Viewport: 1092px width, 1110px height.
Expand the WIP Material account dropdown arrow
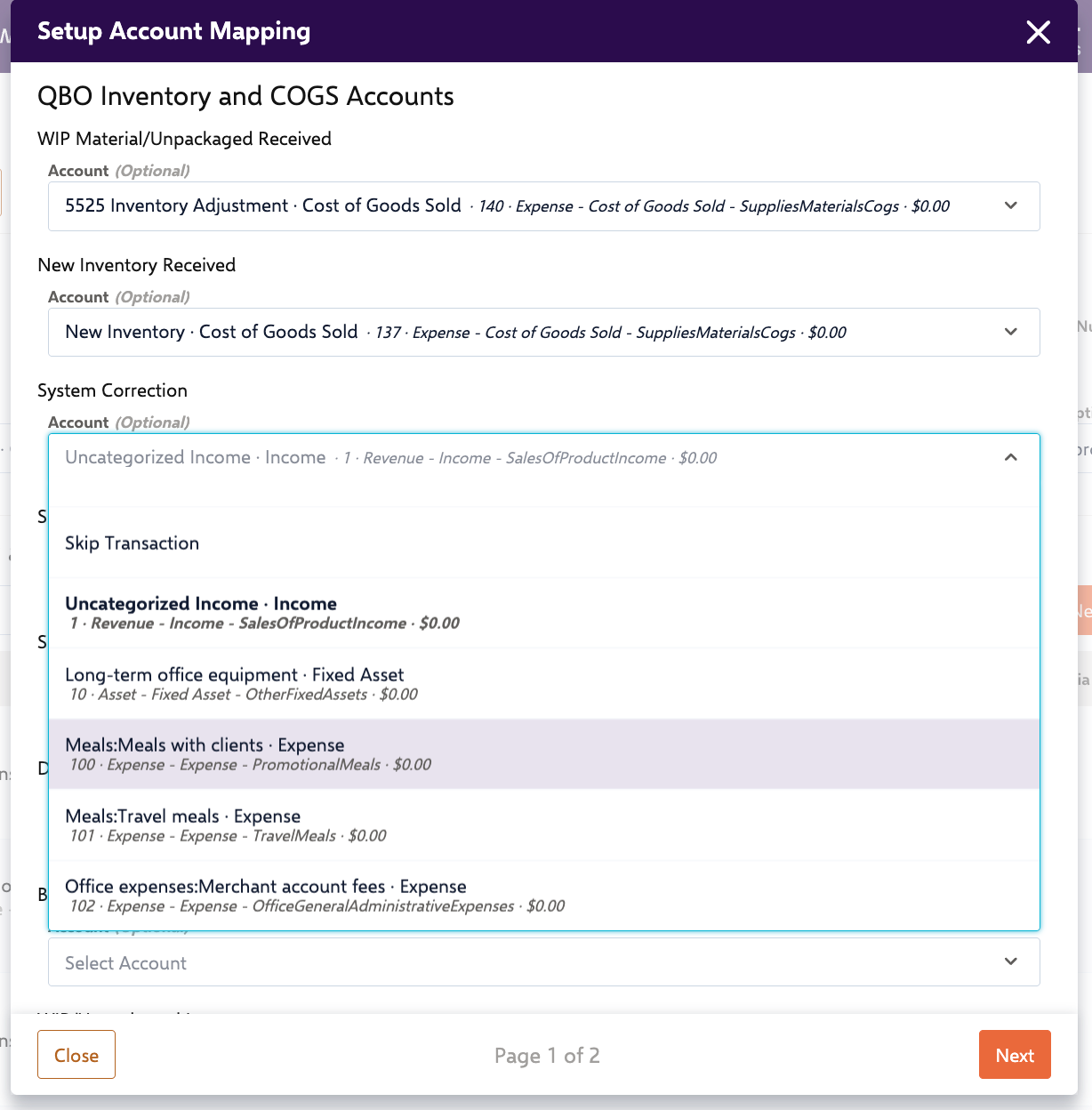click(1010, 205)
